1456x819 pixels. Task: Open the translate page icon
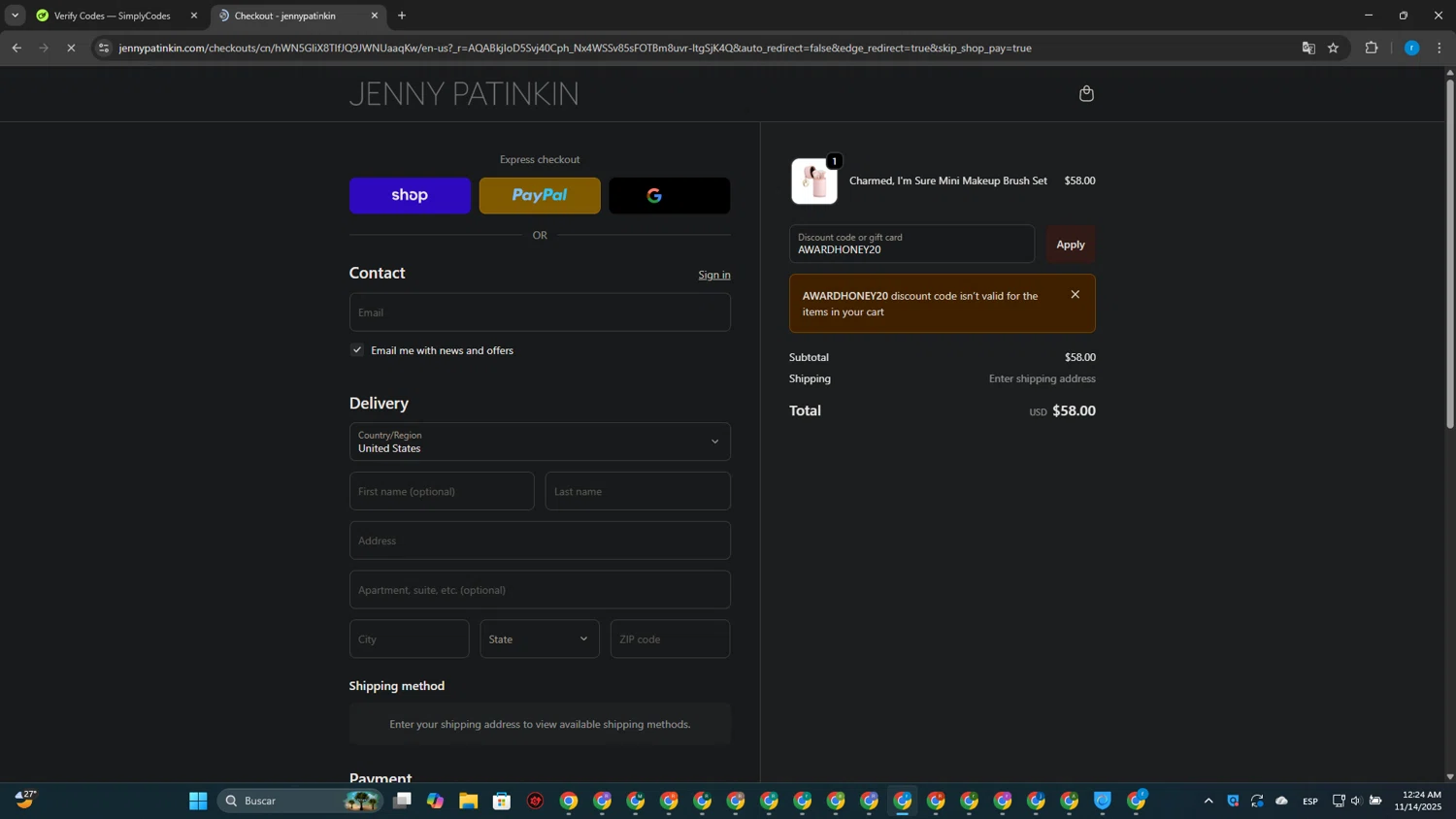(1308, 48)
